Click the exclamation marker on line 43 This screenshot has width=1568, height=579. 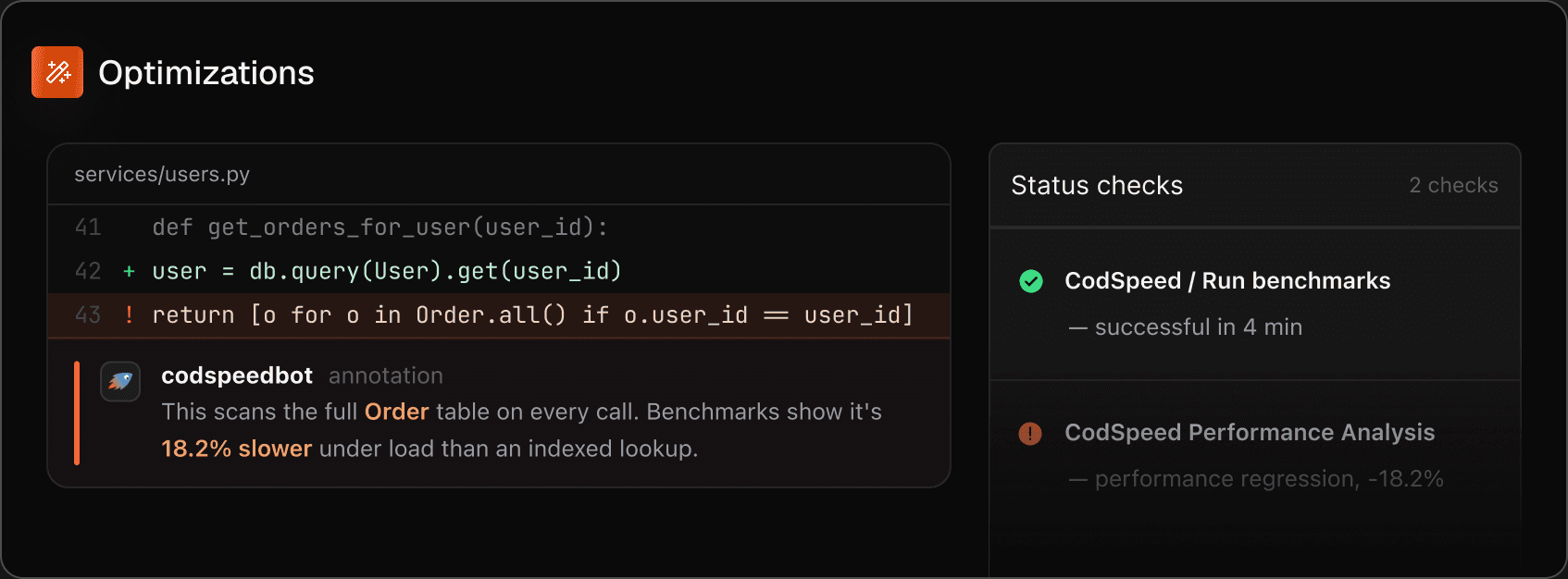[129, 315]
